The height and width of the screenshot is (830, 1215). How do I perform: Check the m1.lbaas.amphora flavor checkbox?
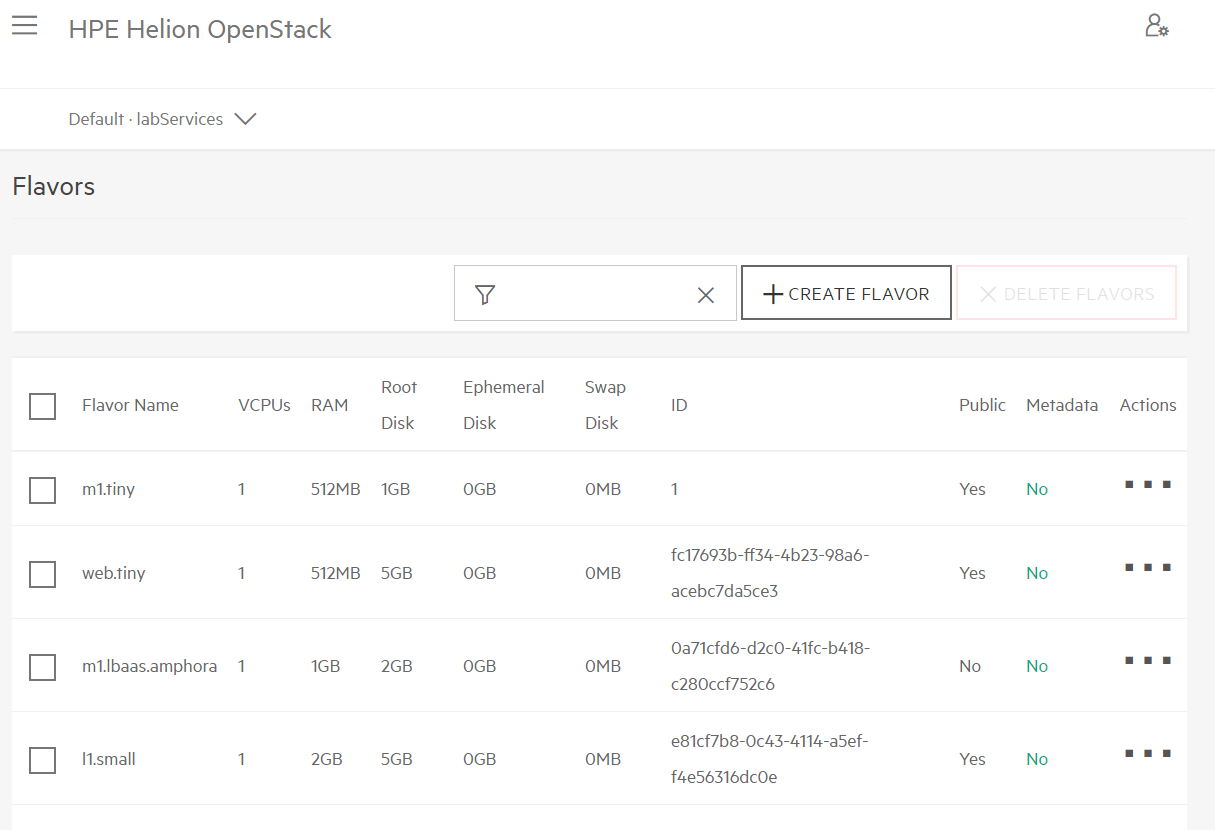tap(42, 667)
